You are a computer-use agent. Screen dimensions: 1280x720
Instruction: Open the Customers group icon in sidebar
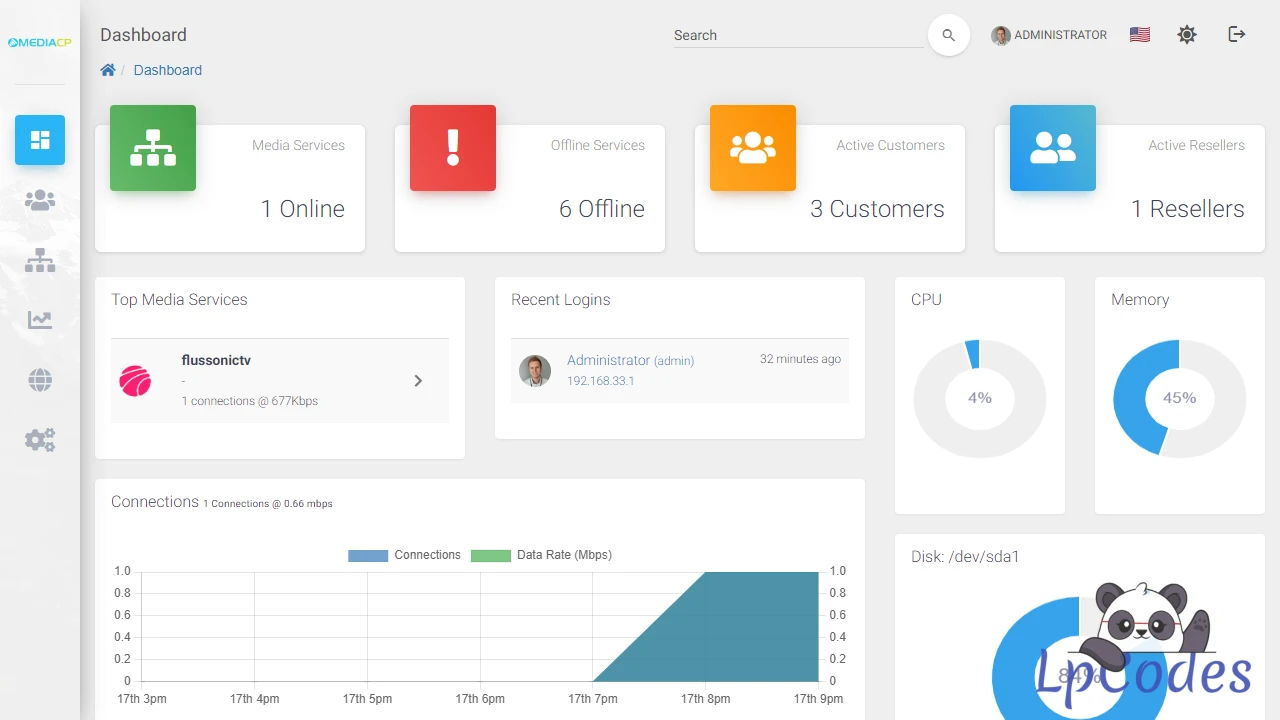click(x=40, y=200)
